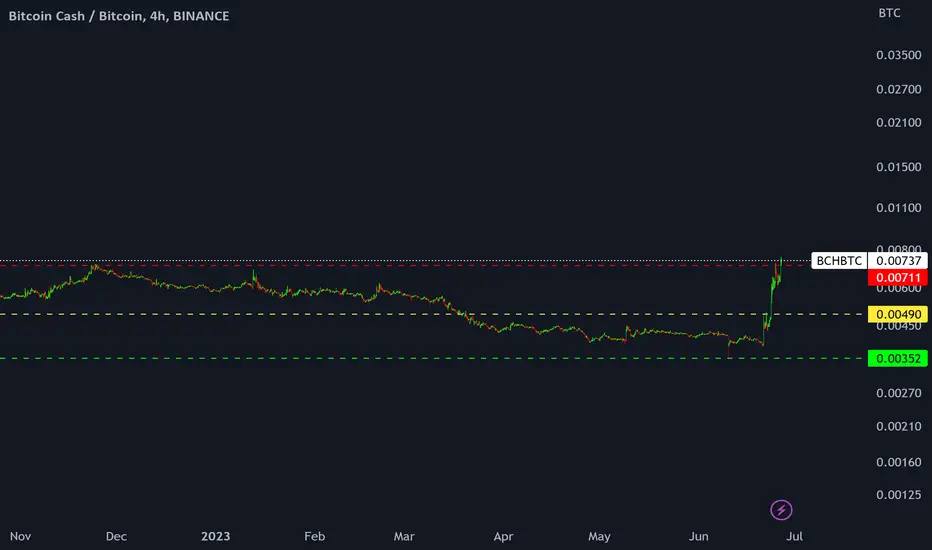
Task: Select the current price tag 0.00737
Action: coord(898,260)
